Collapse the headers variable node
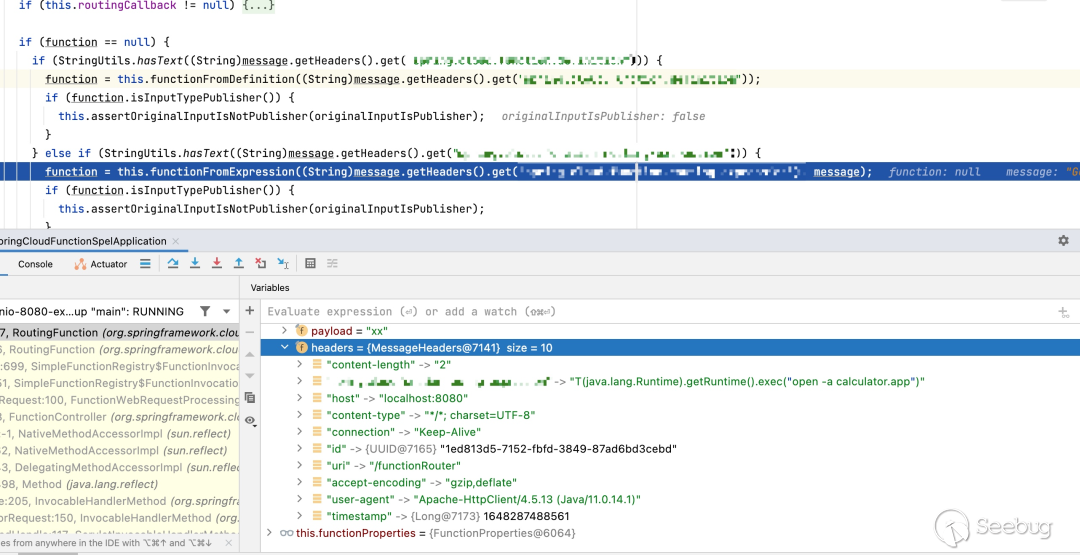1080x555 pixels. click(285, 348)
